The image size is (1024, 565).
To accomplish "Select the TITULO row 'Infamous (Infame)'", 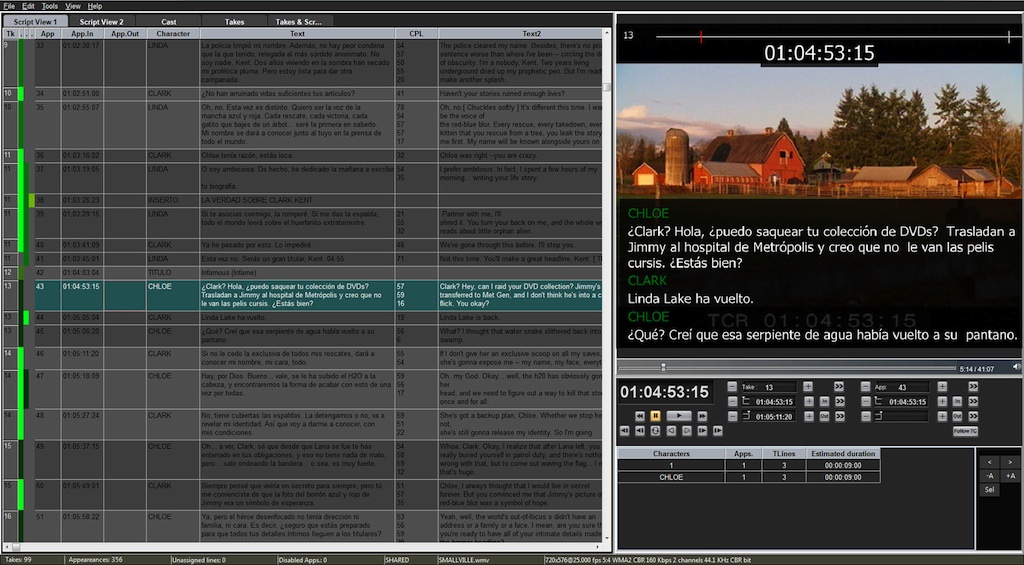I will (318, 272).
